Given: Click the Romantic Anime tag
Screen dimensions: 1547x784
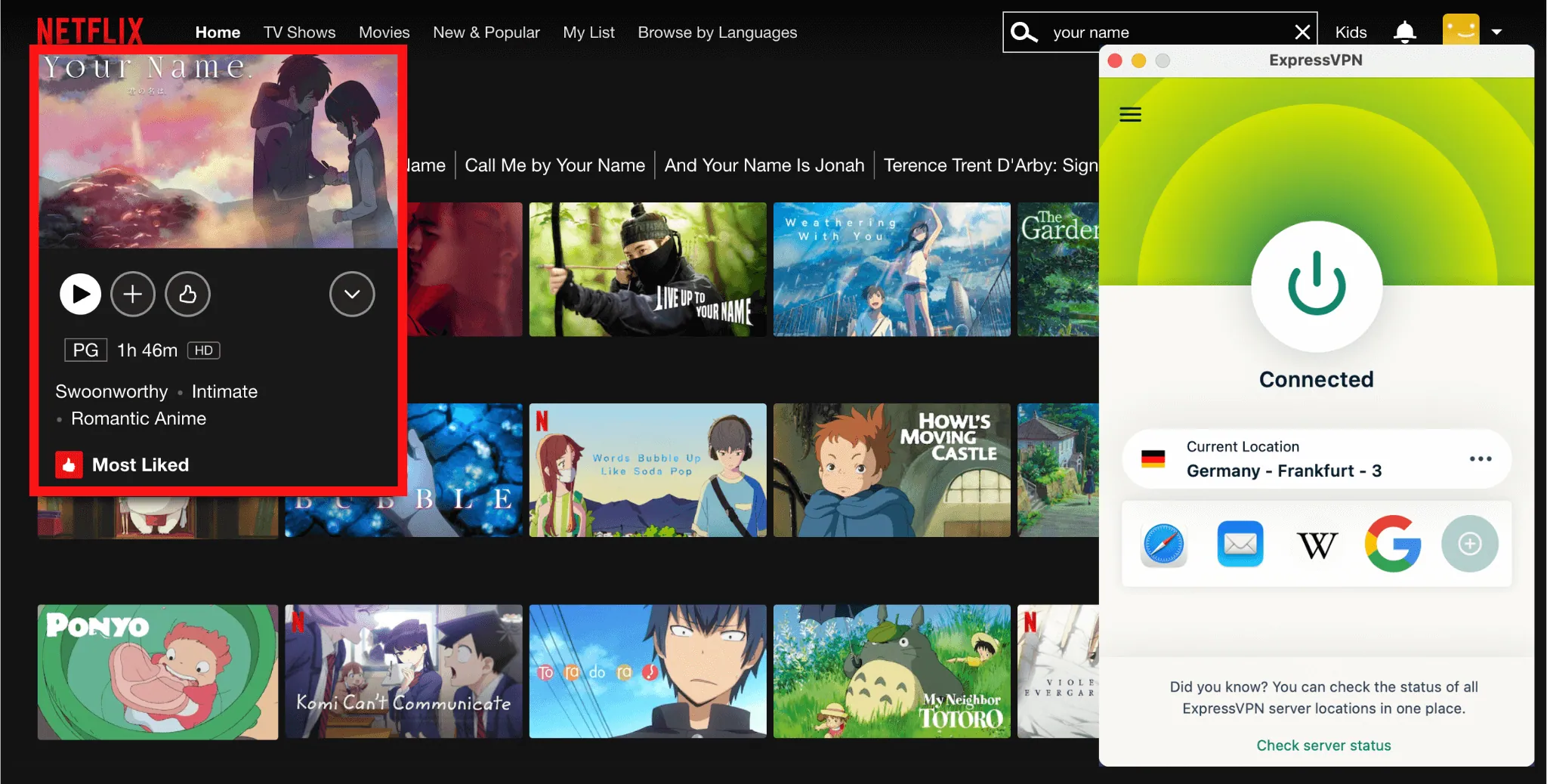Looking at the screenshot, I should (x=138, y=418).
